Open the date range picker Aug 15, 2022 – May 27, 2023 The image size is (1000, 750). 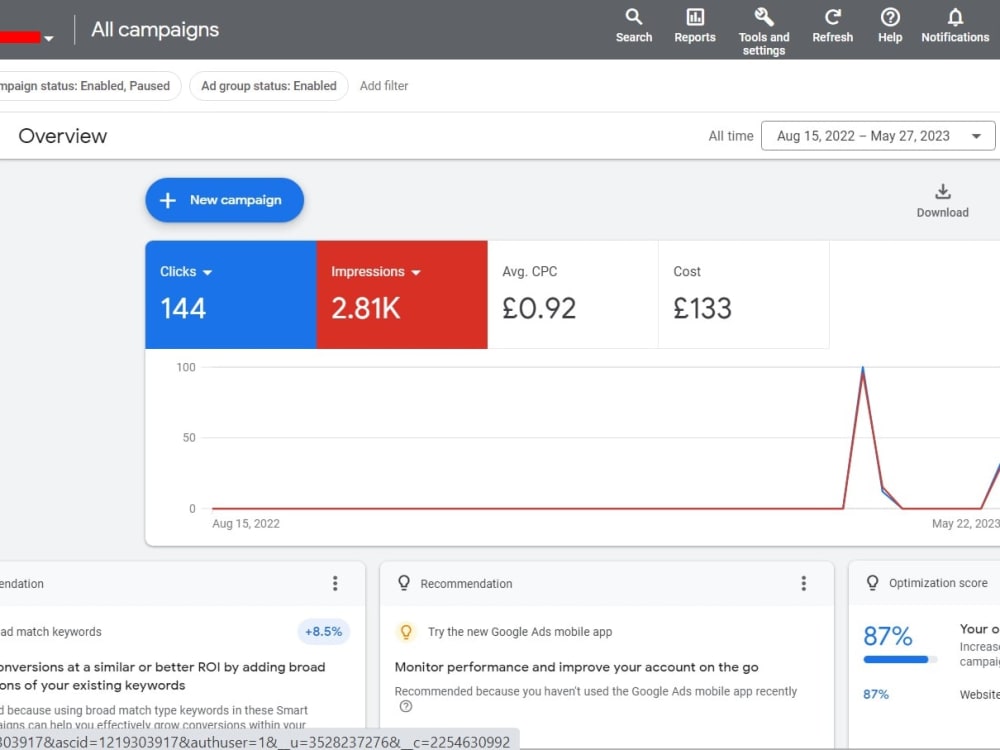(878, 136)
